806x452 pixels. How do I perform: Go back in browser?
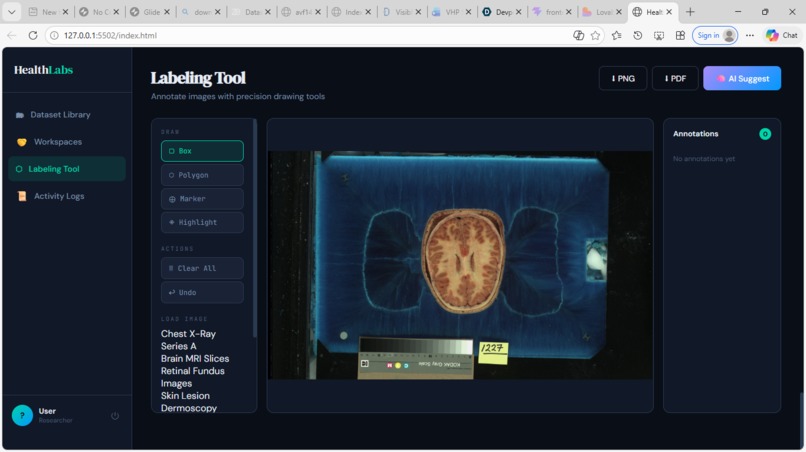point(12,35)
